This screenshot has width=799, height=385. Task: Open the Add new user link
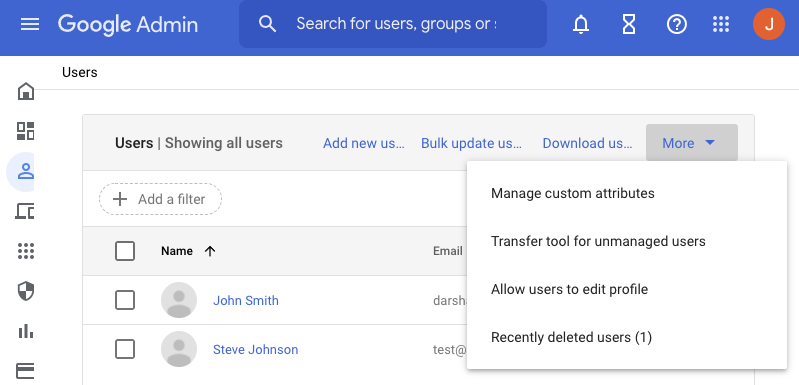point(364,143)
